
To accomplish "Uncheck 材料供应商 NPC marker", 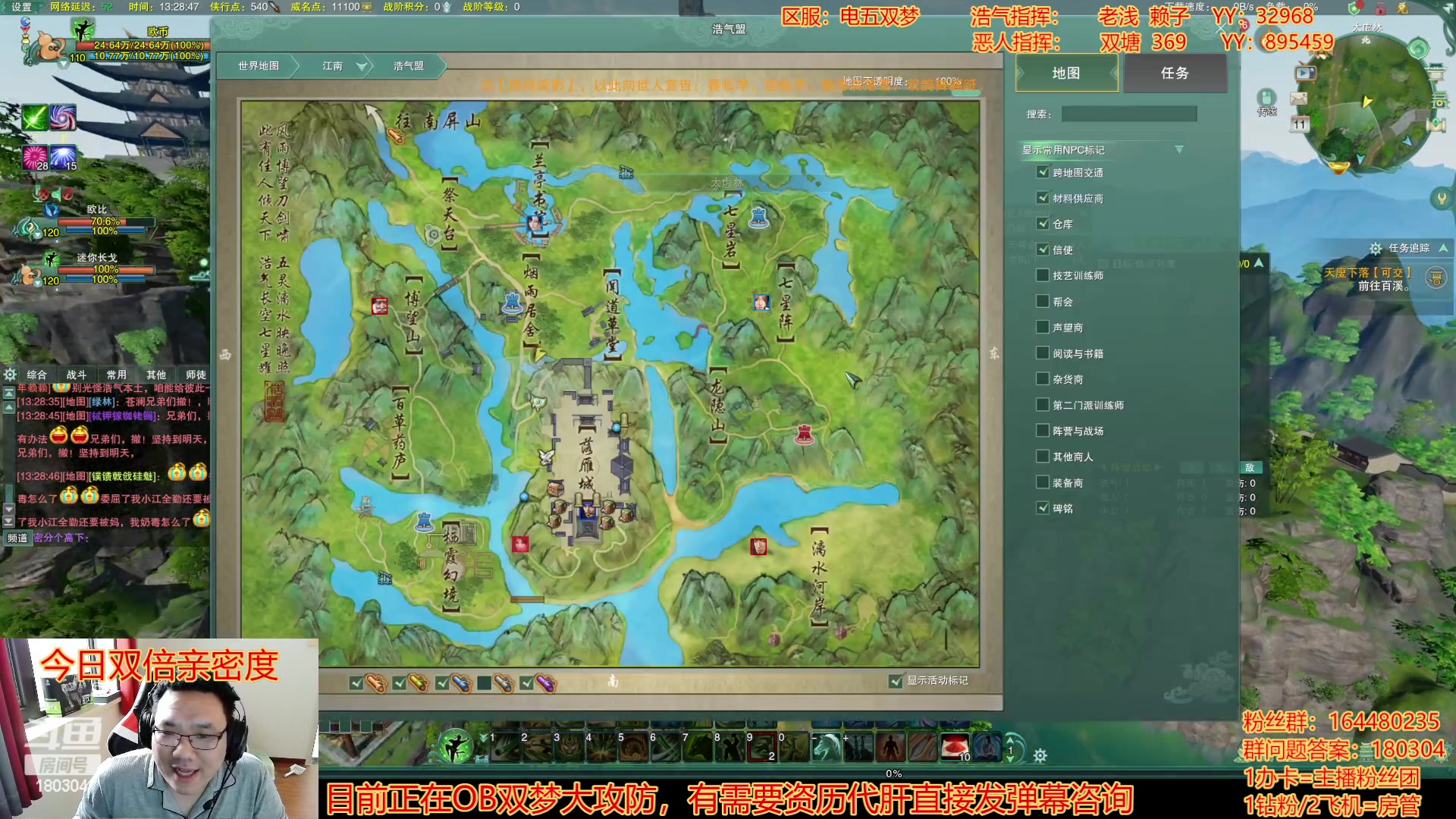I will [x=1043, y=198].
